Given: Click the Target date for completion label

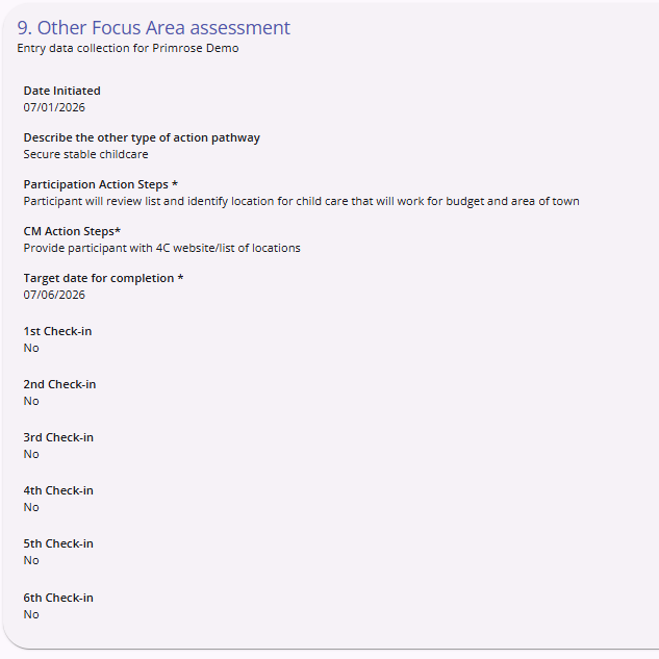Looking at the screenshot, I should [x=103, y=278].
